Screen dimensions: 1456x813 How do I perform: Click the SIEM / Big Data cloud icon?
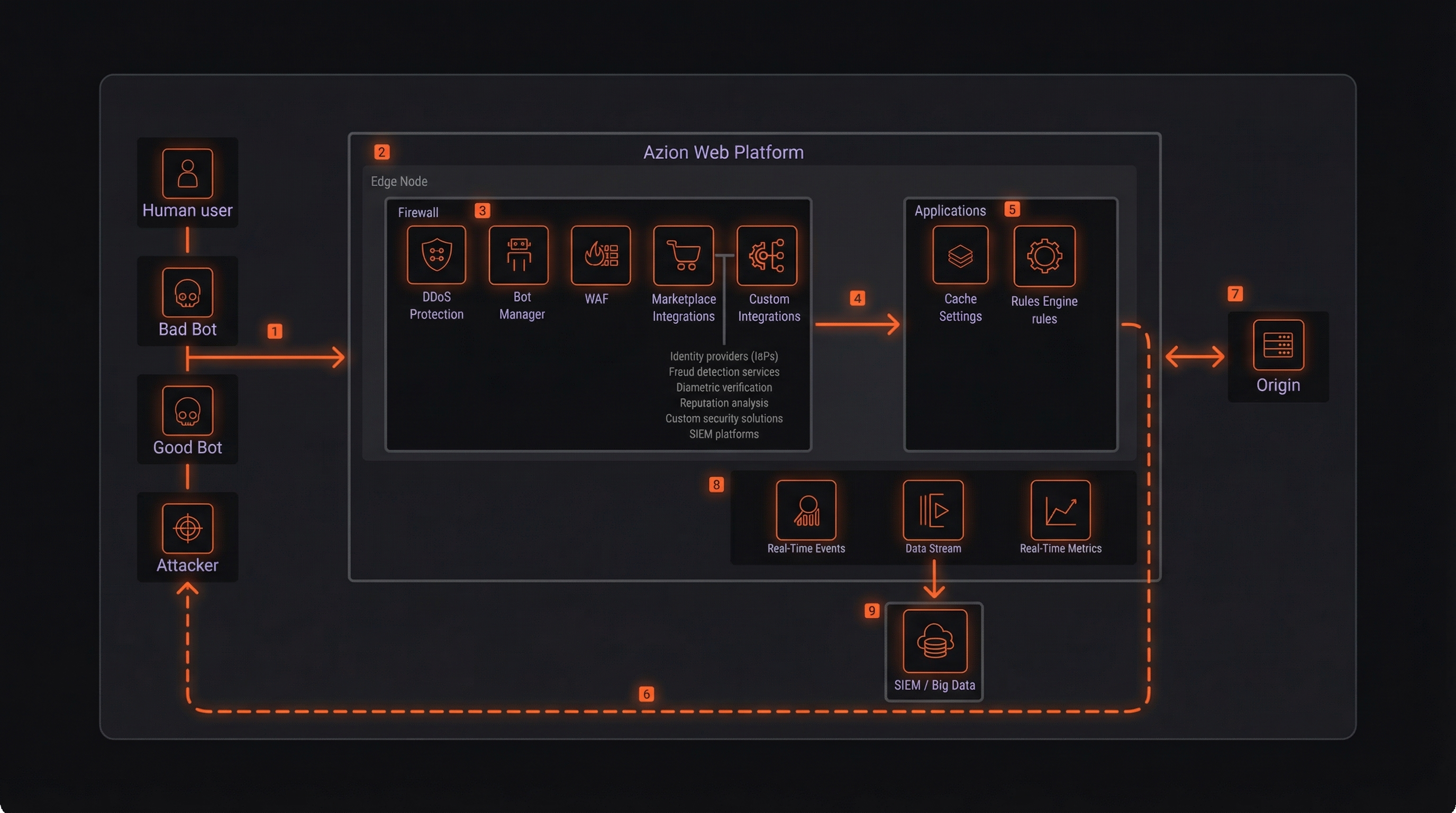(x=935, y=641)
